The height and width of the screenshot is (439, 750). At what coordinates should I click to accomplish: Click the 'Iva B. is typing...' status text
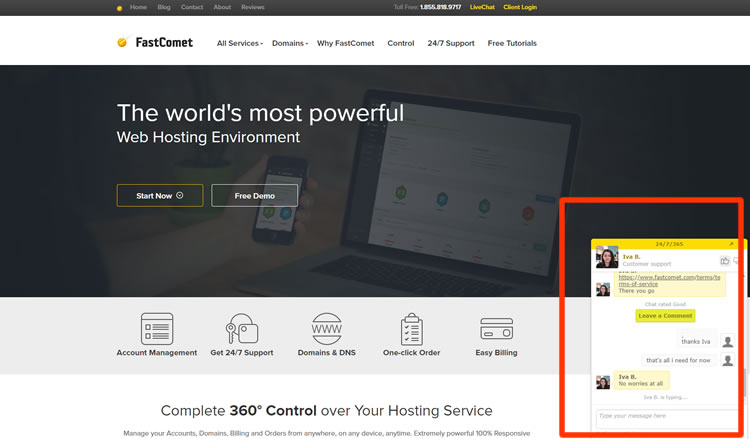665,397
